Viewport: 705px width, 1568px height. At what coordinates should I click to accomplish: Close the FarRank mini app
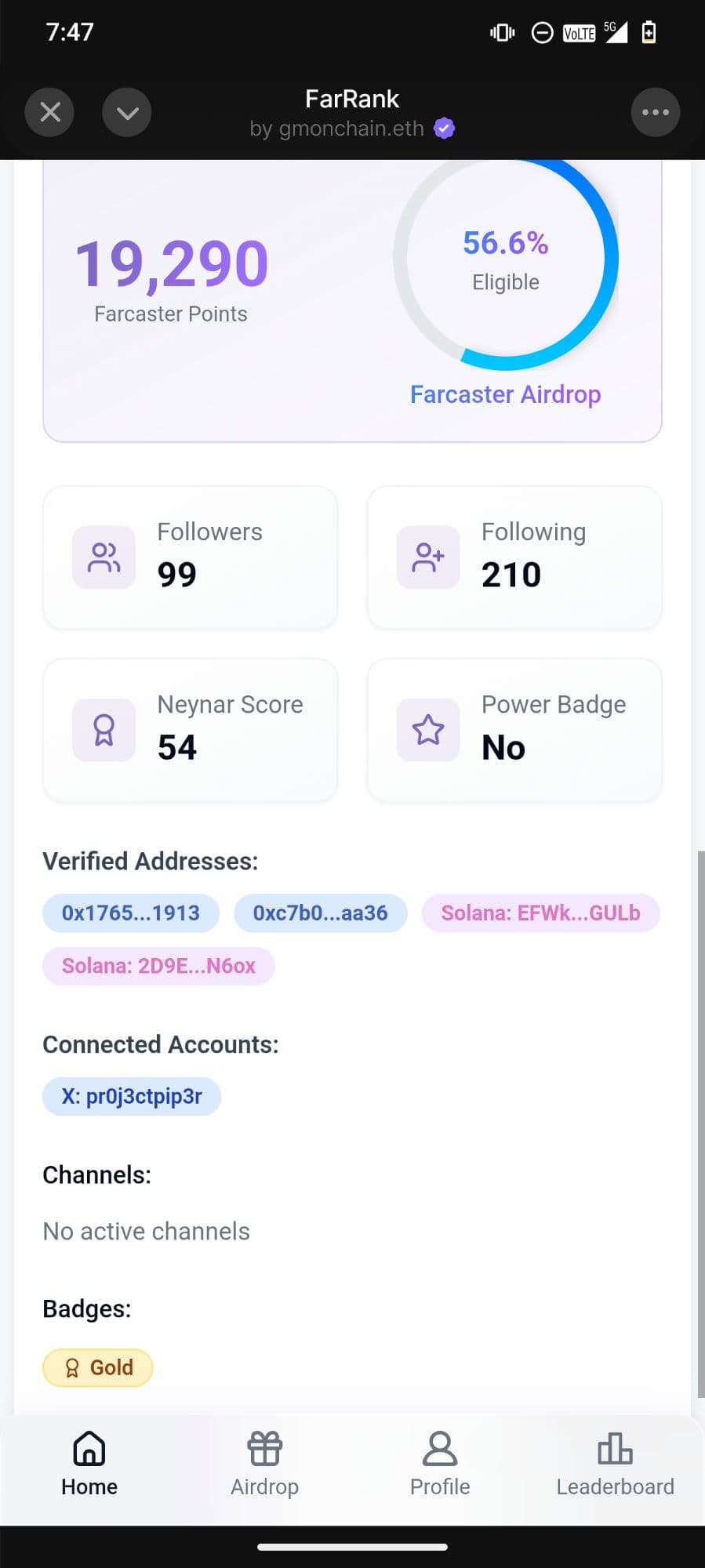(x=49, y=112)
